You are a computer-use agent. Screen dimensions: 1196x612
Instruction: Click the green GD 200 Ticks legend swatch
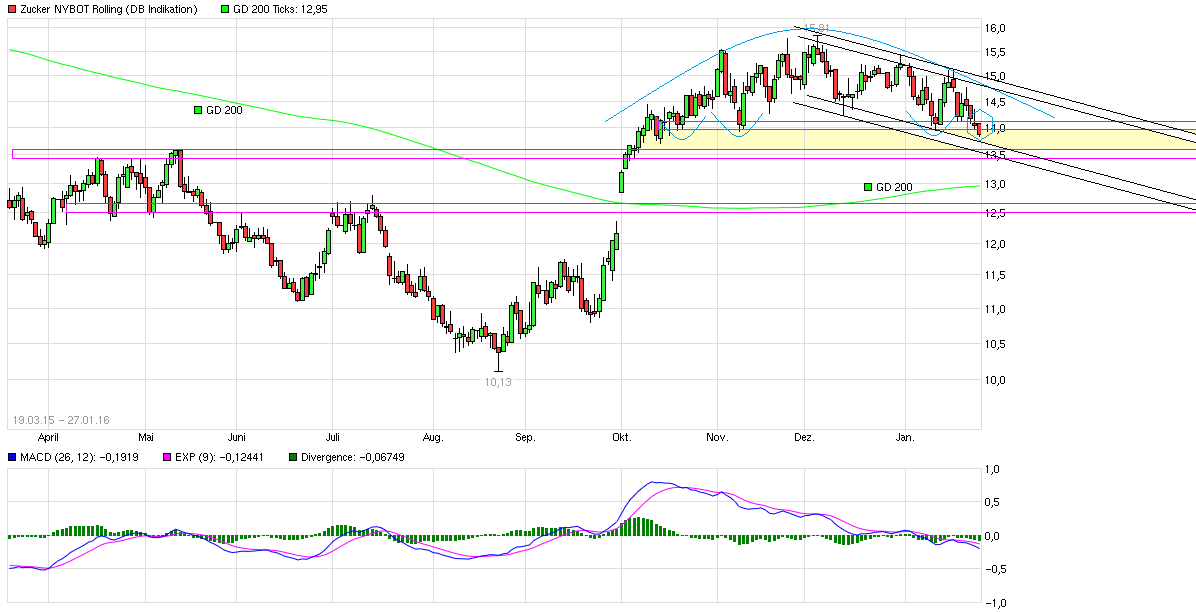(x=223, y=9)
